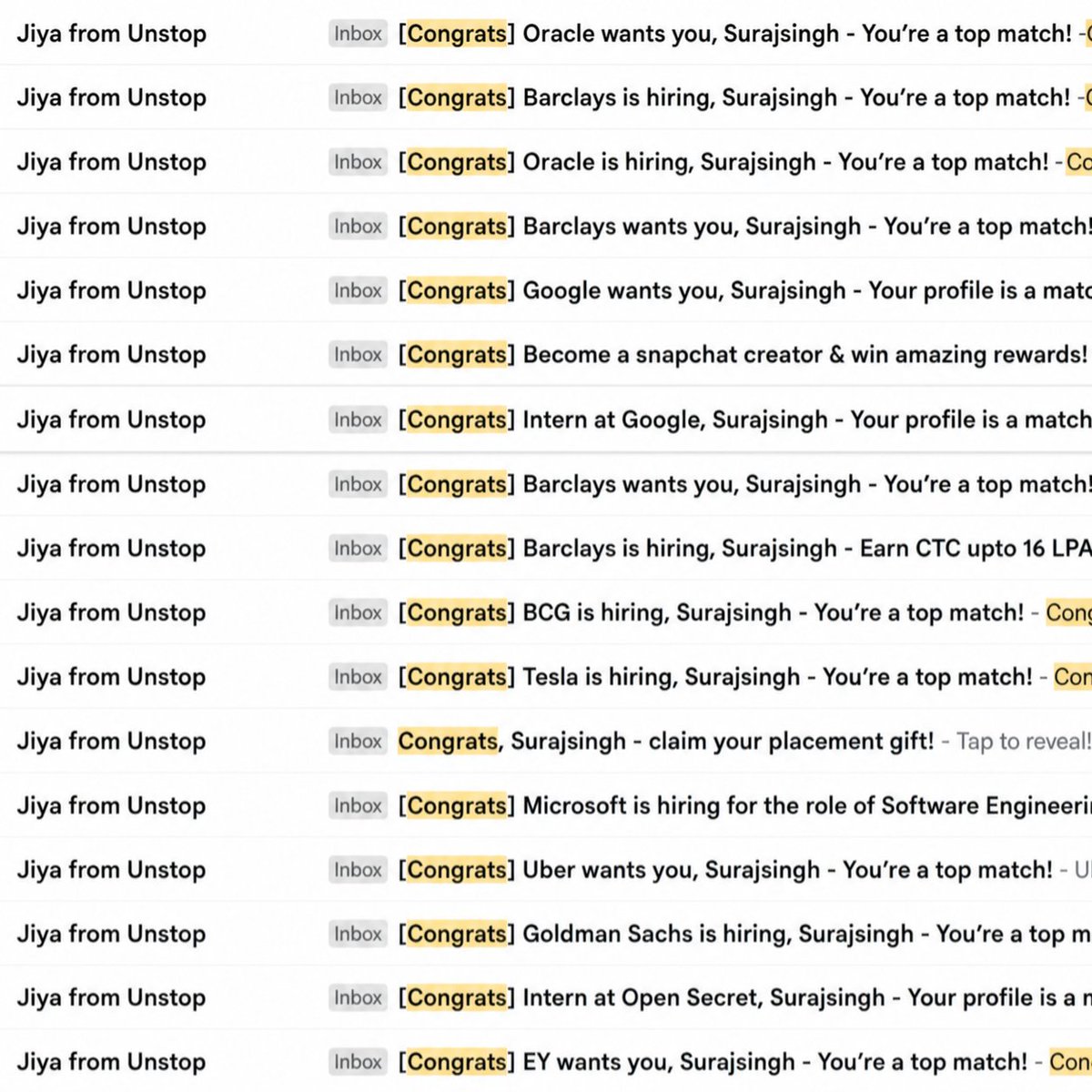This screenshot has width=1092, height=1092.
Task: Open the 'Oracle wants you, Surajsingh' email
Action: (546, 34)
